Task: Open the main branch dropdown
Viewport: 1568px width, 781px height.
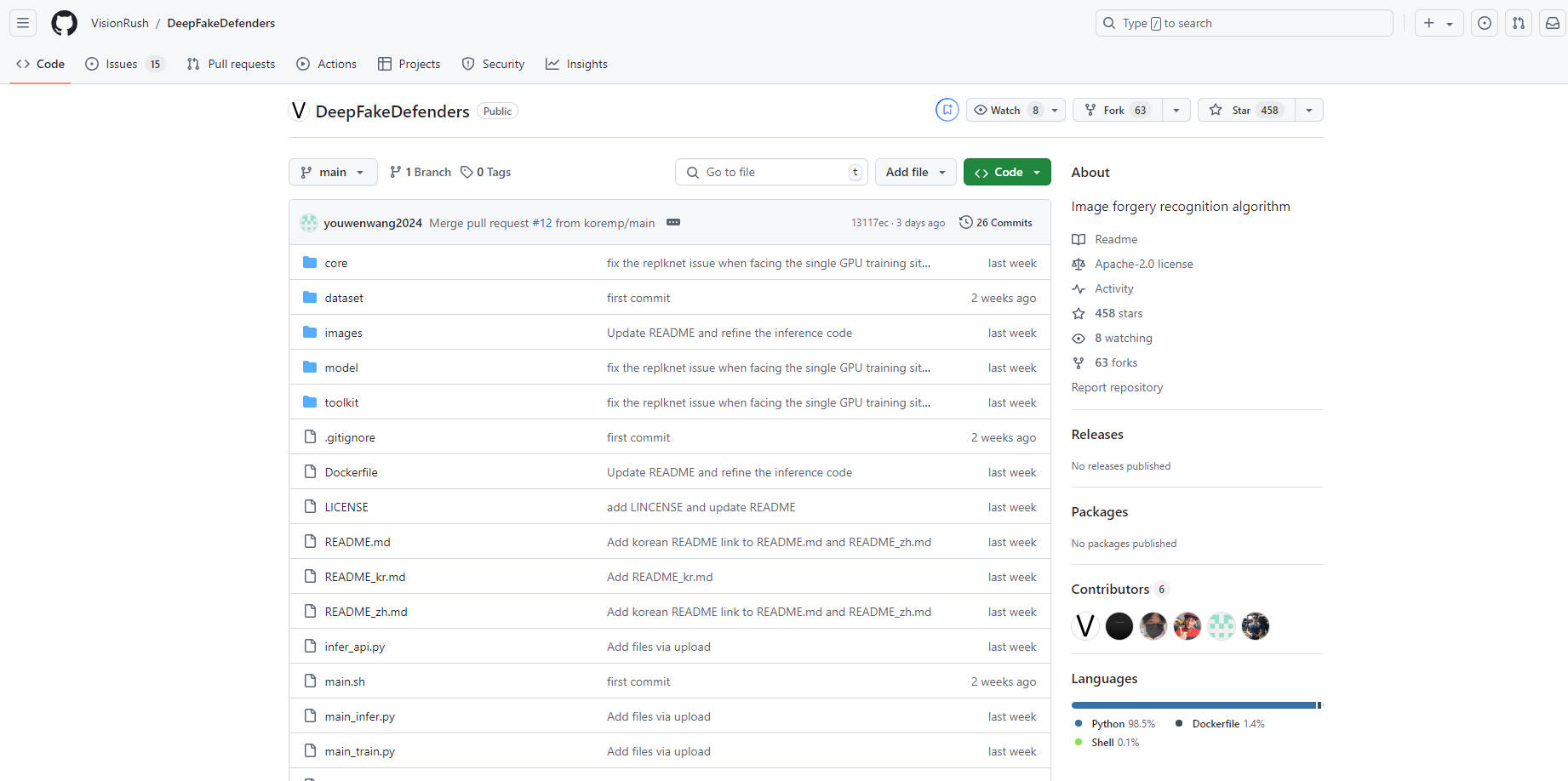Action: coord(333,172)
